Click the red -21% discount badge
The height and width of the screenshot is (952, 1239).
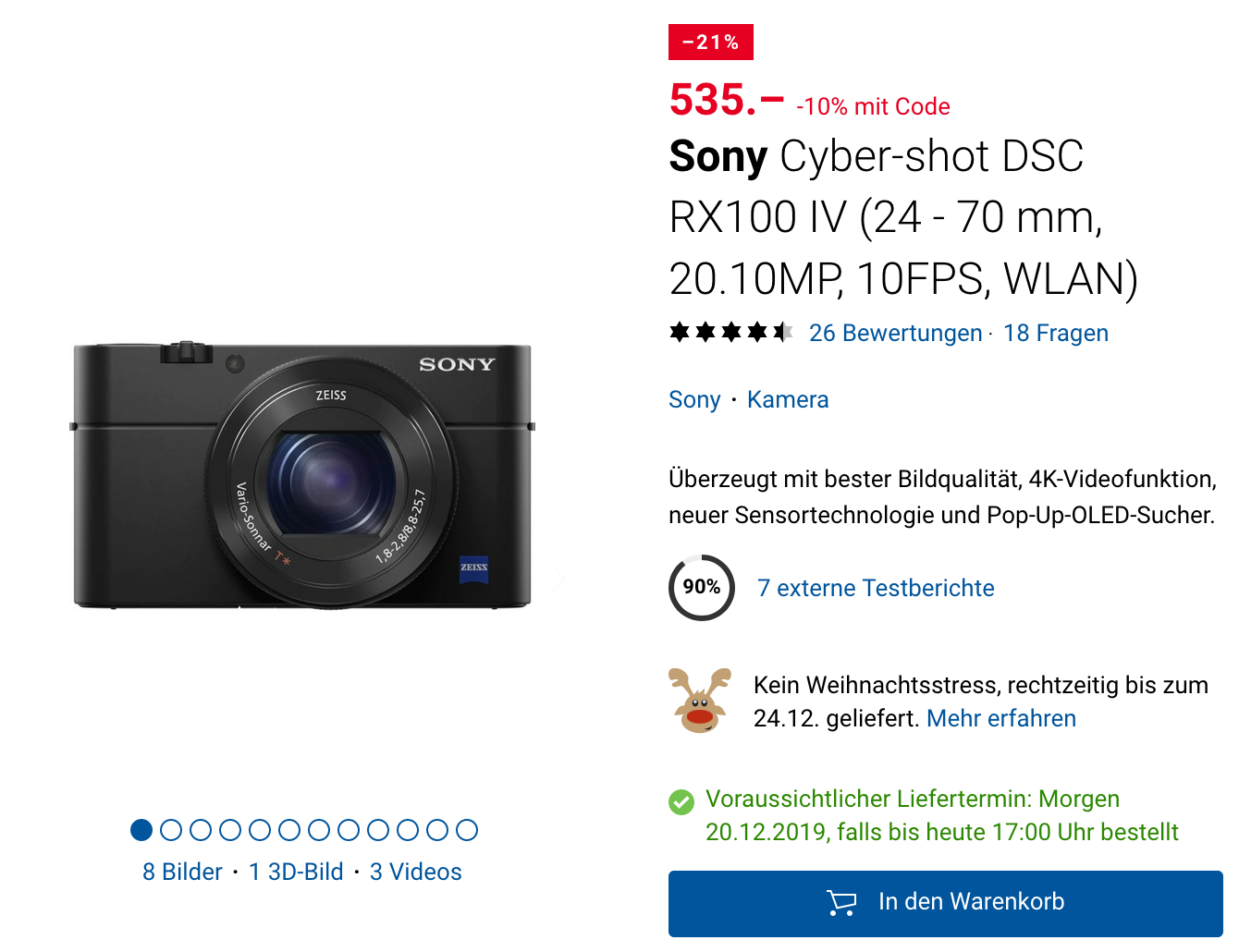tap(710, 43)
